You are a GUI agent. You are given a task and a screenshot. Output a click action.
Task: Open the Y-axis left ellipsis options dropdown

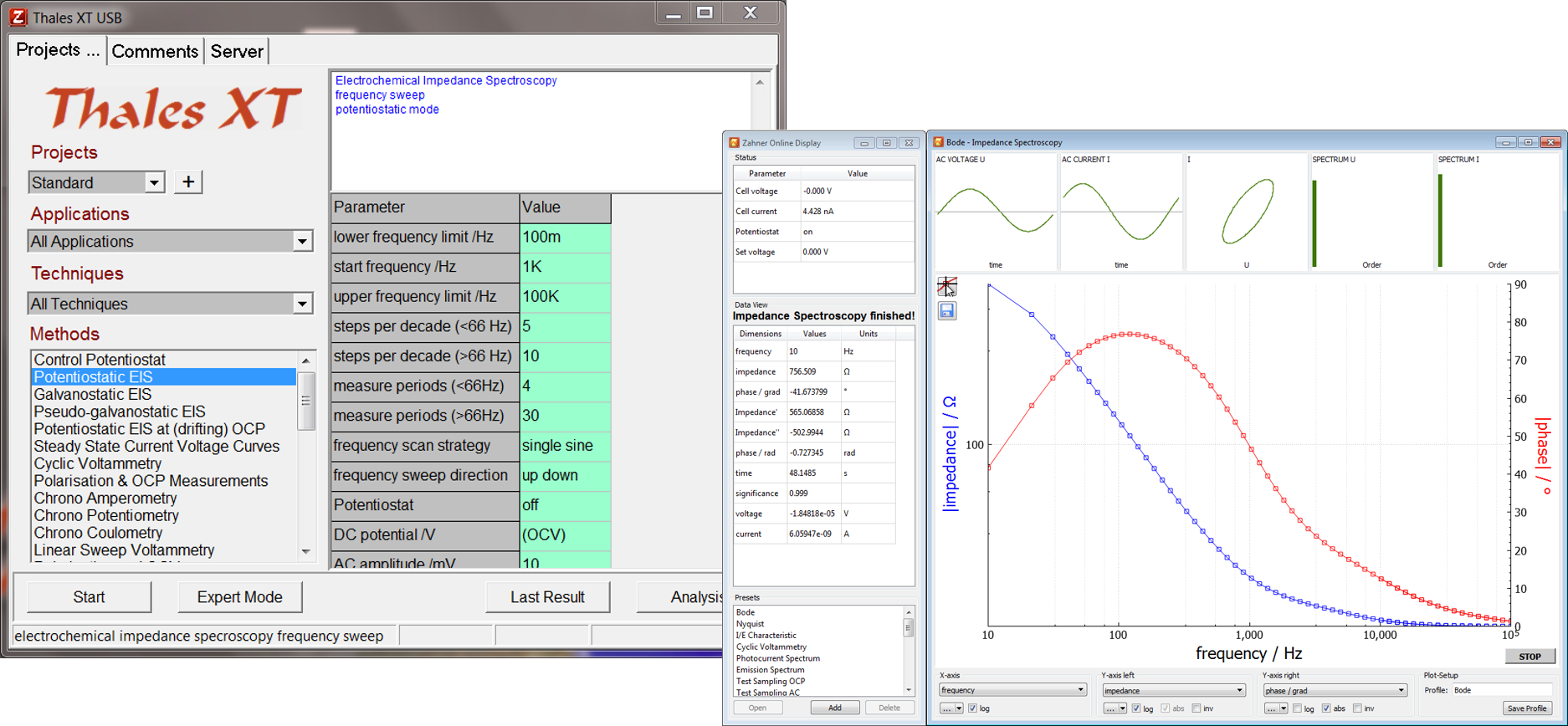pos(1115,708)
